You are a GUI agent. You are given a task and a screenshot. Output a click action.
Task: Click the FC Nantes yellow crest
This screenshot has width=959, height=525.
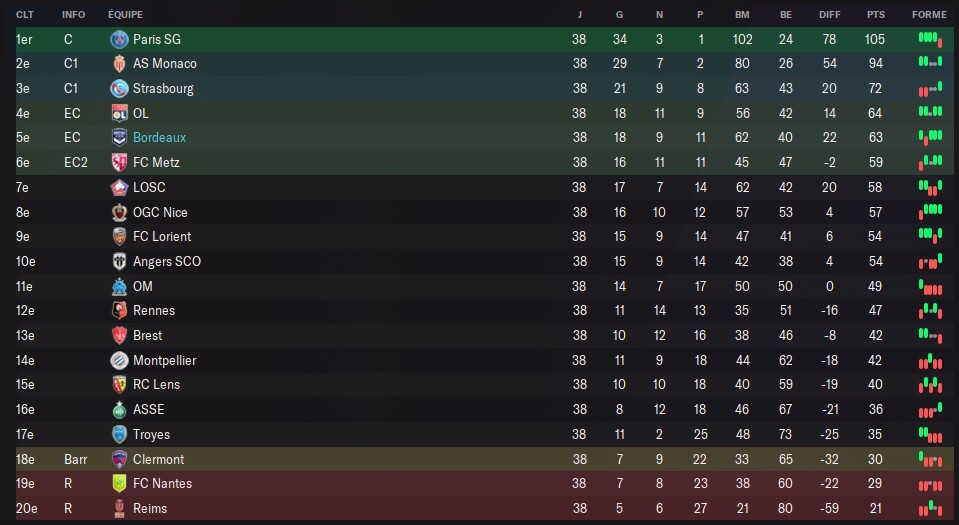pos(119,484)
